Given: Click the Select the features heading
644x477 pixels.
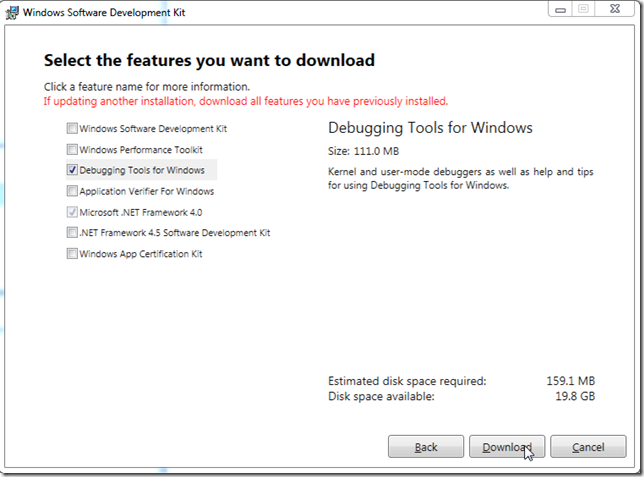Looking at the screenshot, I should tap(209, 60).
